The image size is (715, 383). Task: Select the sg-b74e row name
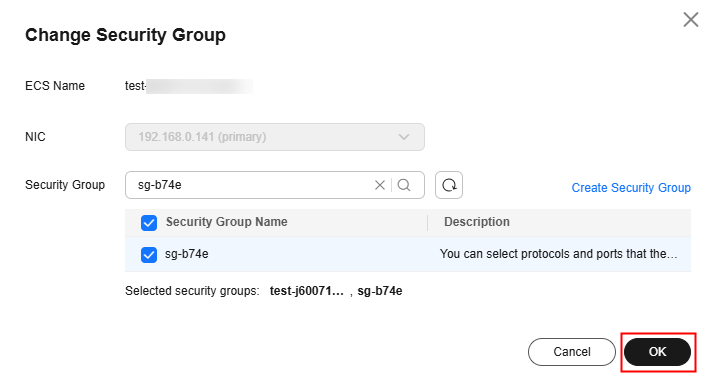187,254
